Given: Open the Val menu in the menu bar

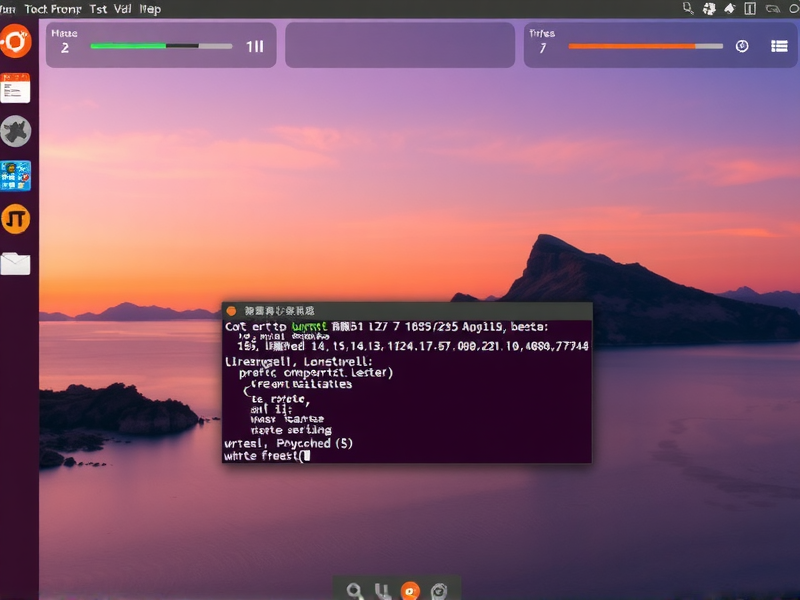Looking at the screenshot, I should 122,9.
